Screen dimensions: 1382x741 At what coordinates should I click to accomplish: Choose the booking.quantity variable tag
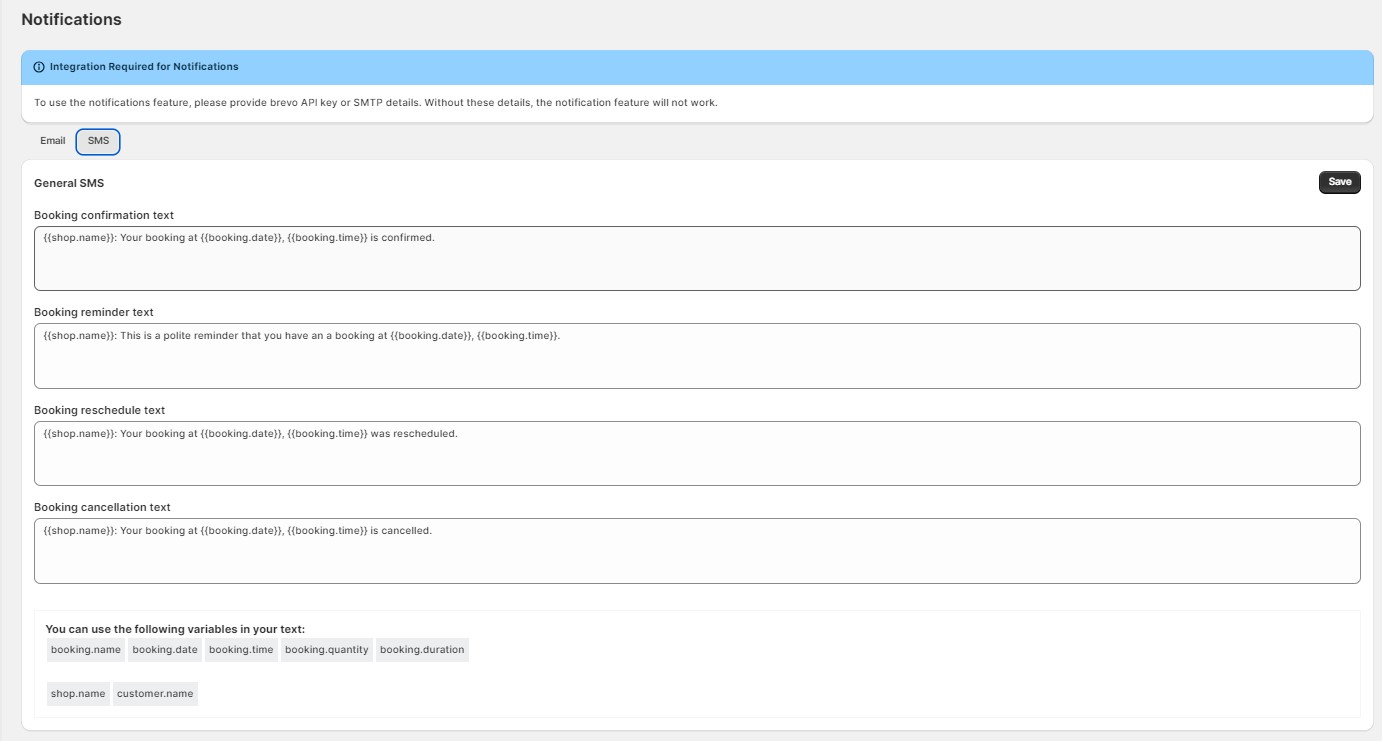[326, 650]
